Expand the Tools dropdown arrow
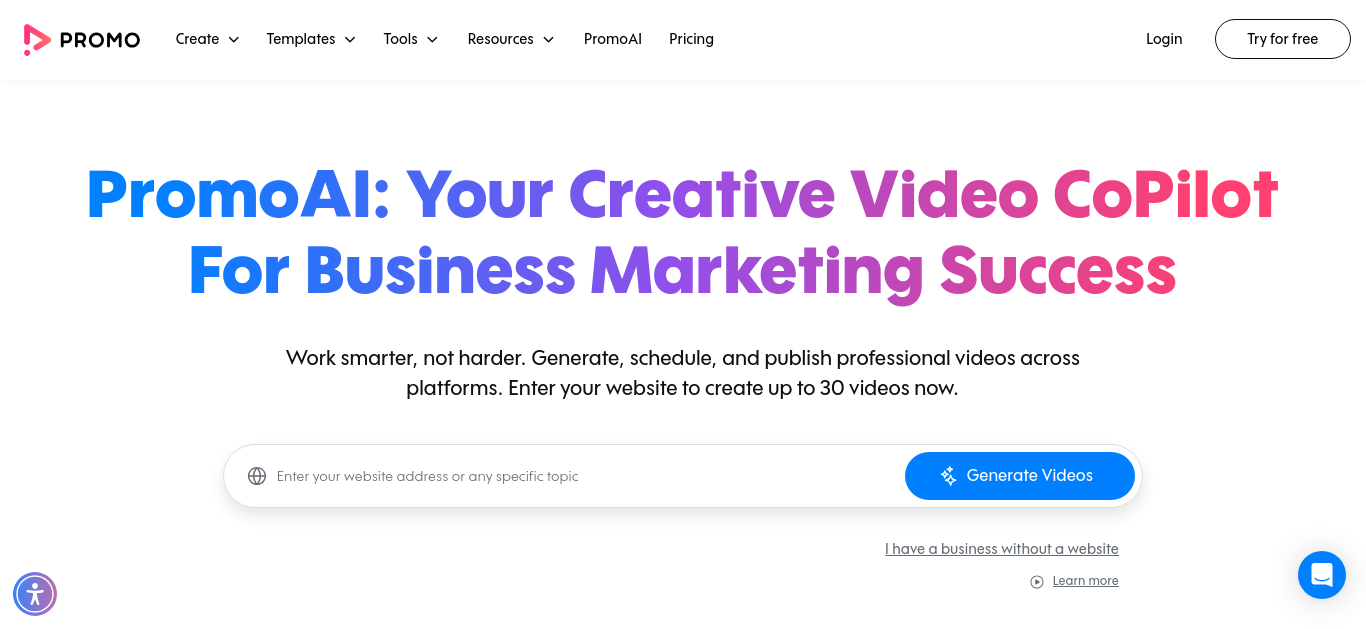This screenshot has height=629, width=1366. (x=432, y=40)
